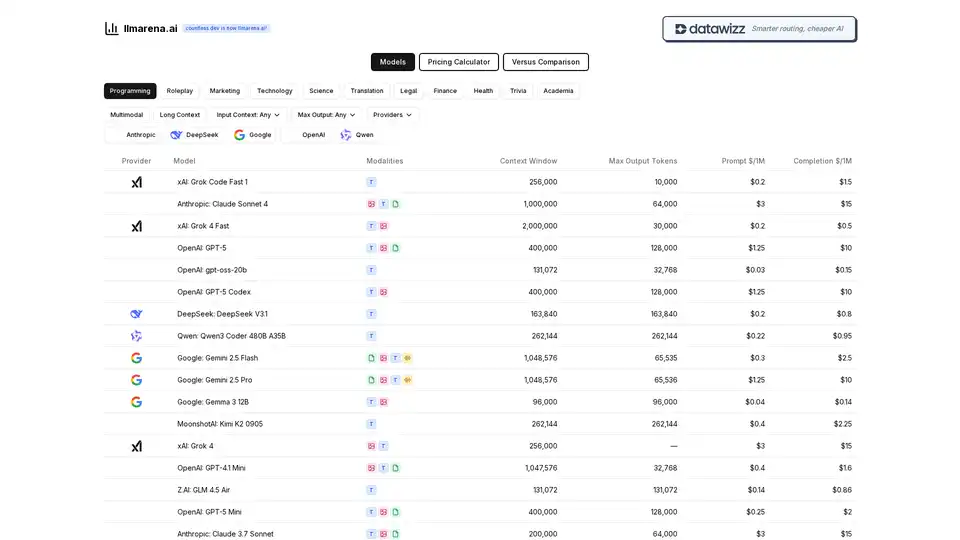The width and height of the screenshot is (960, 540).
Task: Click the Google logo beside Gemini 2.5 Pro
Action: pyautogui.click(x=136, y=380)
